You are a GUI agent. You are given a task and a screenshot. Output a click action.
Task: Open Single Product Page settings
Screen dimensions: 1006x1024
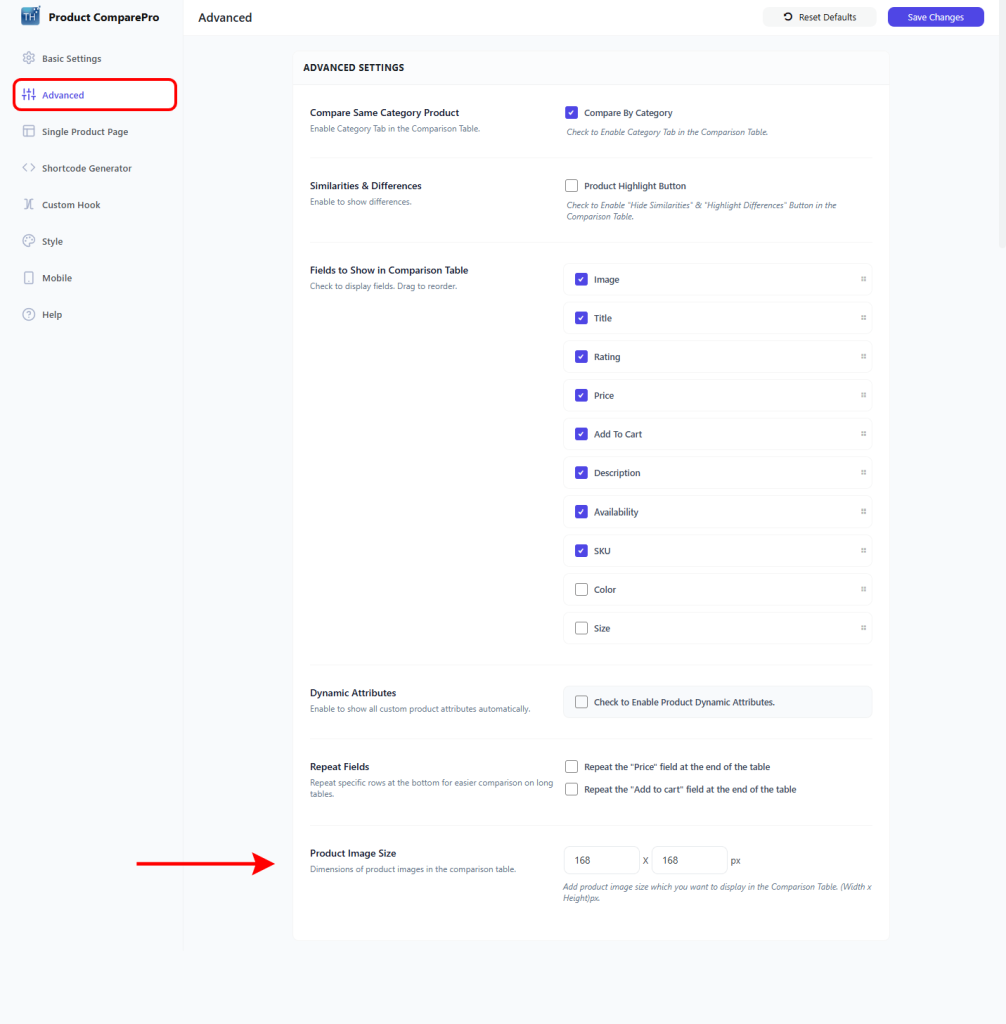pos(95,131)
